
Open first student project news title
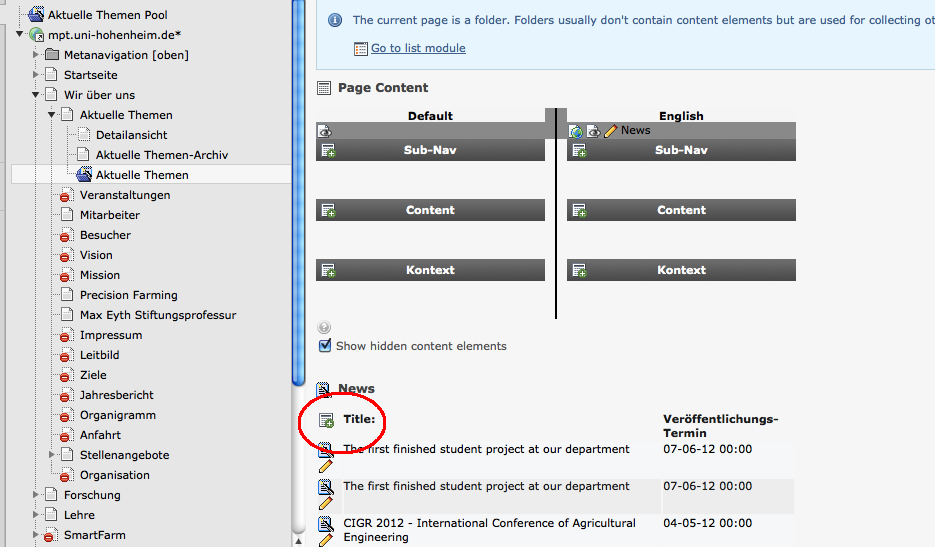click(486, 449)
